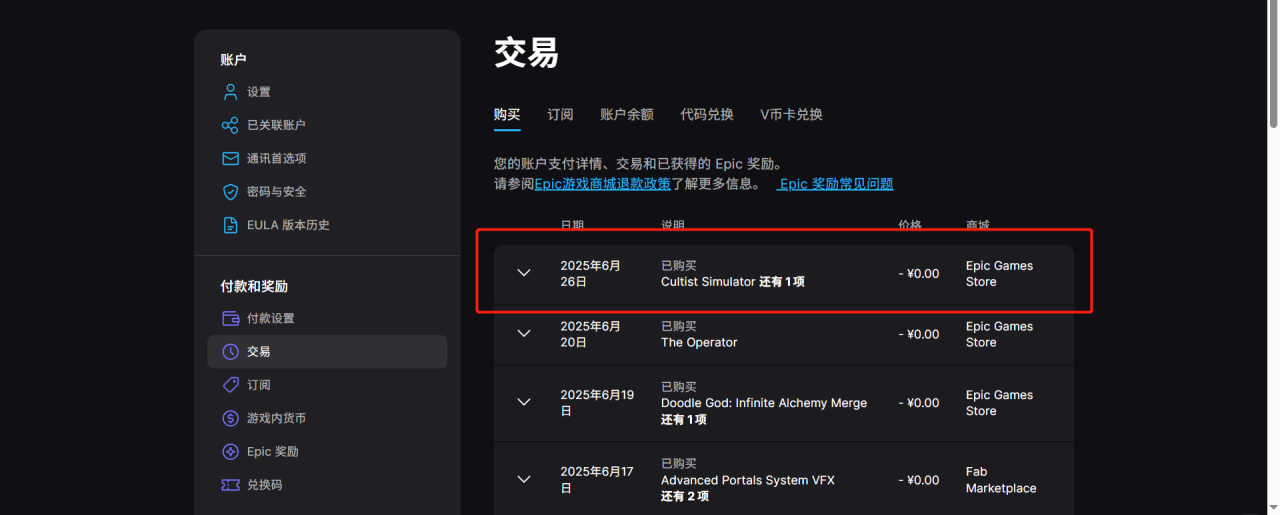
Task: Expand The Operator transaction row
Action: (x=524, y=334)
